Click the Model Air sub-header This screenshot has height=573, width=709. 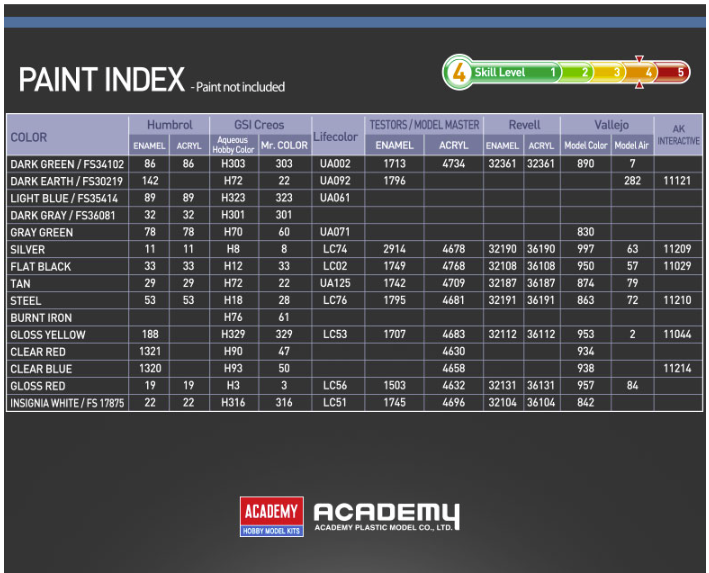tap(632, 145)
